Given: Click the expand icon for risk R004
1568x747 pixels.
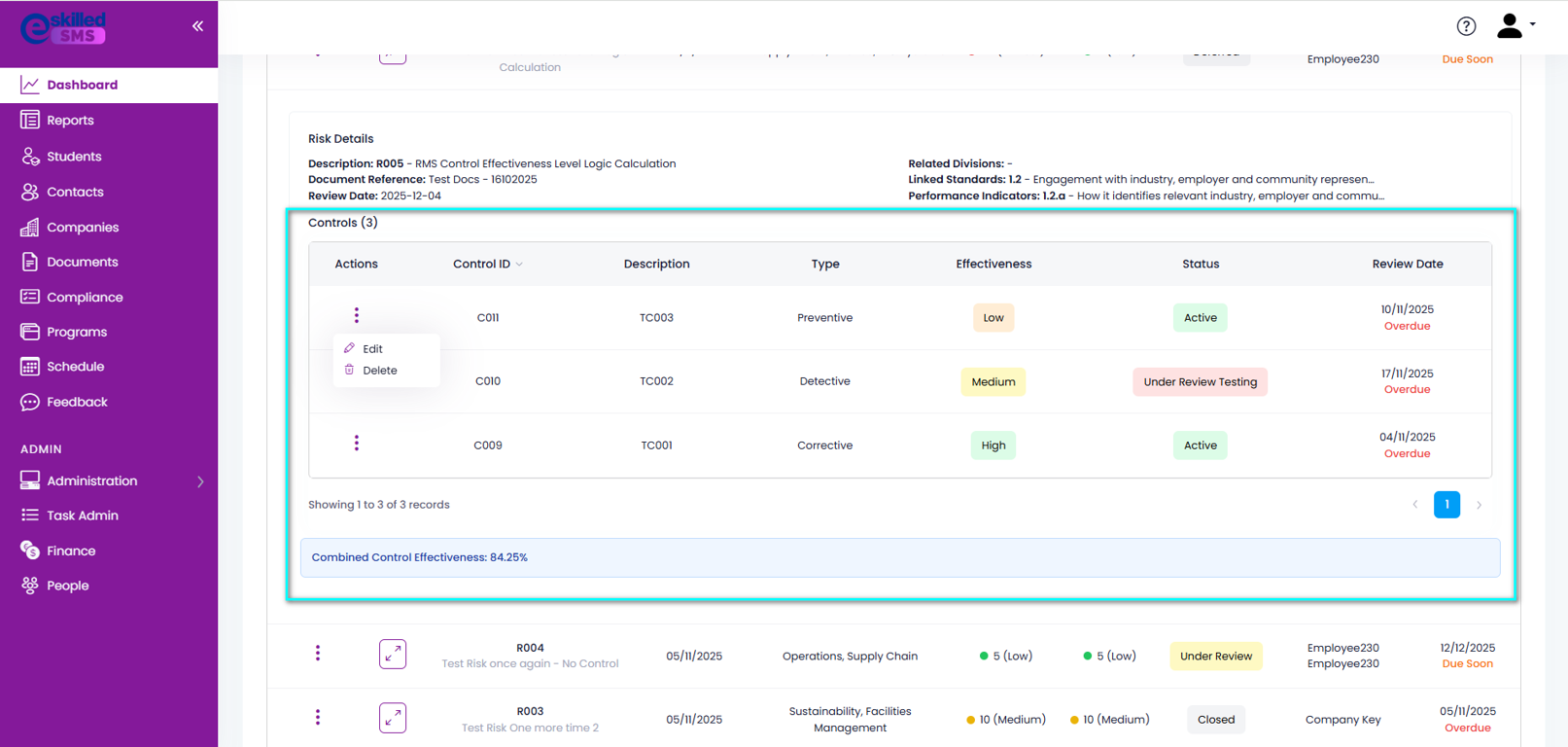Looking at the screenshot, I should 393,655.
